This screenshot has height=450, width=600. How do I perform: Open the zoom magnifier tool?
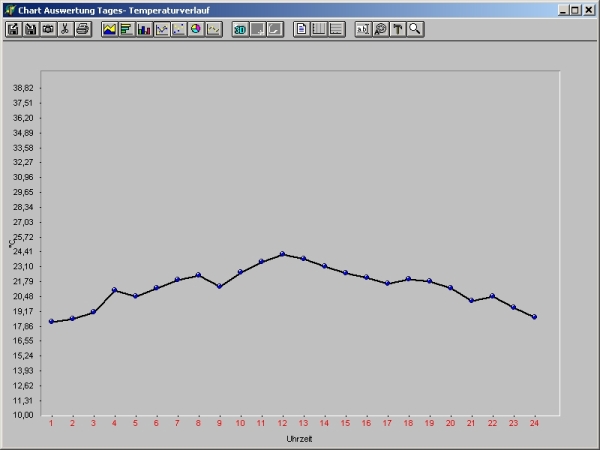414,29
